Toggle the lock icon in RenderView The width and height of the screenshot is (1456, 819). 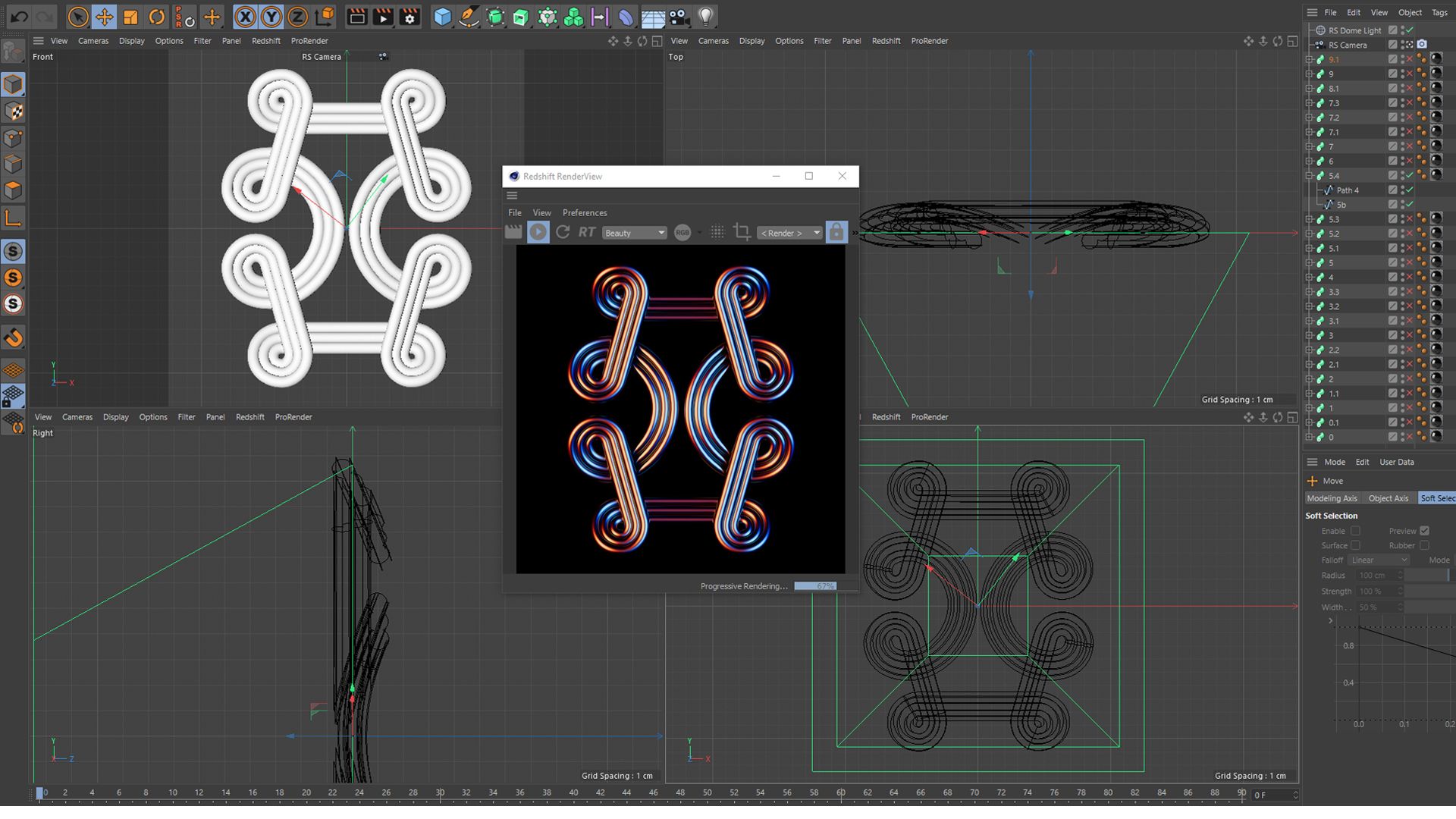(x=836, y=232)
